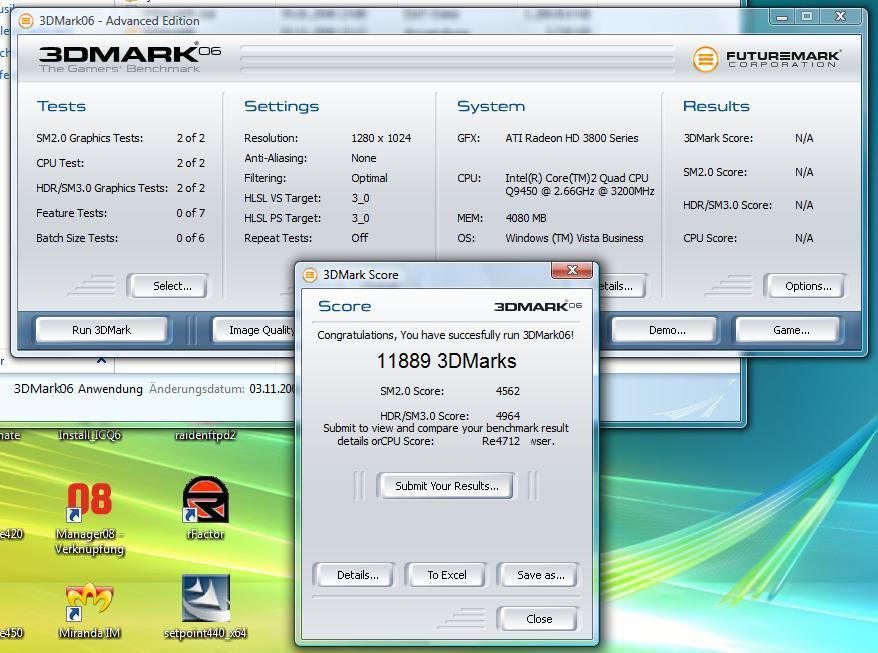Open setpoint440_x64 installer icon
878x653 pixels.
coord(206,598)
